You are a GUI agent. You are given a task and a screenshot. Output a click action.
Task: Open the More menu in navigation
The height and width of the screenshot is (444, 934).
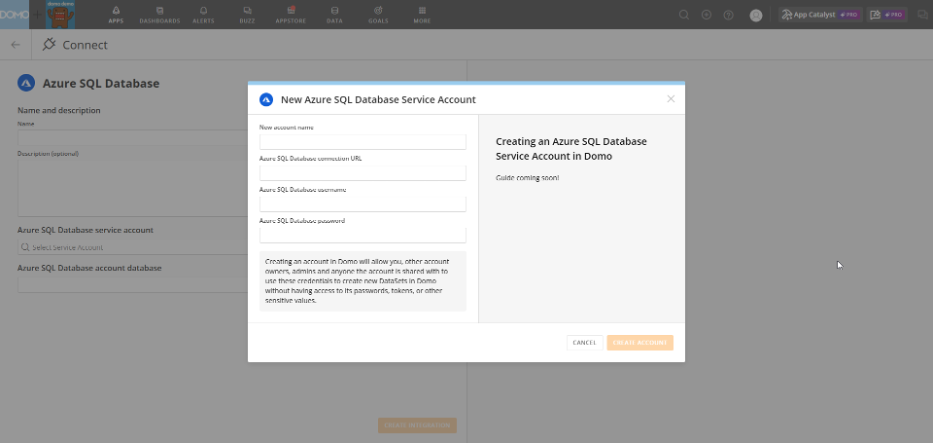pyautogui.click(x=422, y=14)
